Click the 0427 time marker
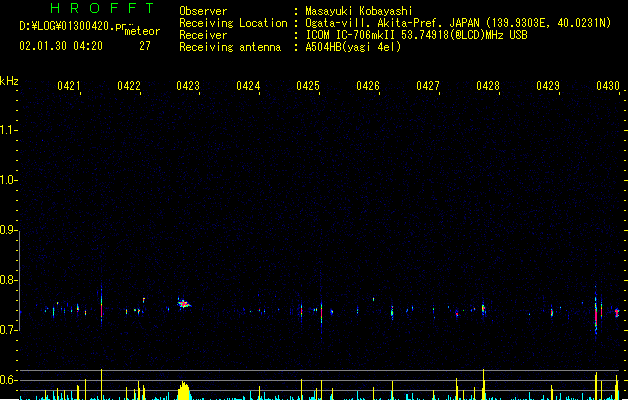 click(428, 86)
